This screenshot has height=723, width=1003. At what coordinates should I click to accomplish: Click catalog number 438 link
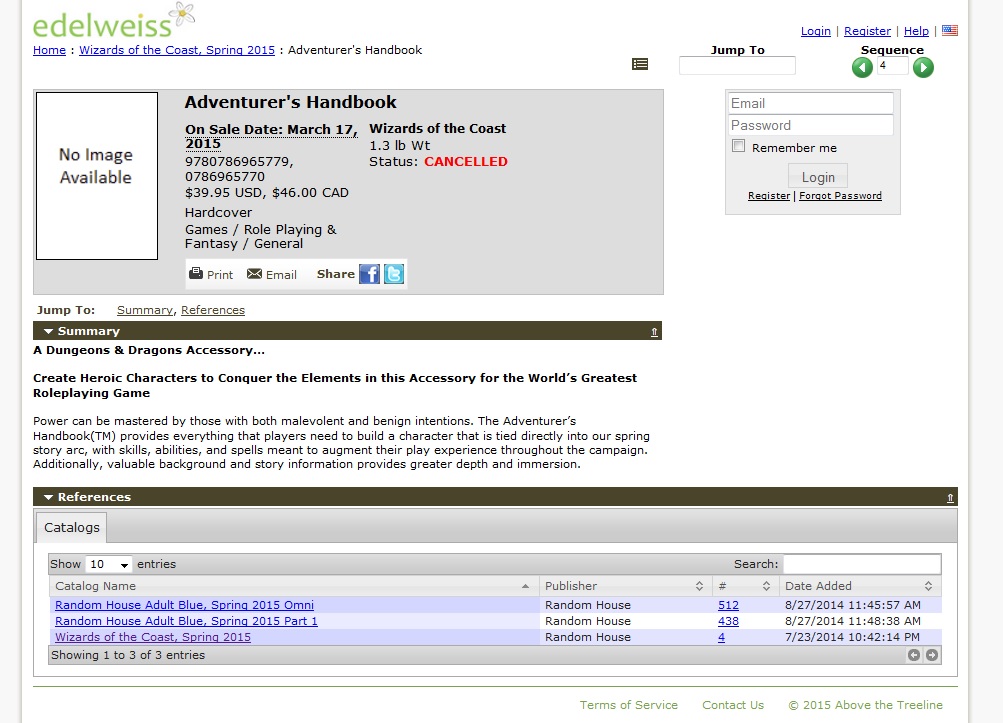tap(728, 621)
